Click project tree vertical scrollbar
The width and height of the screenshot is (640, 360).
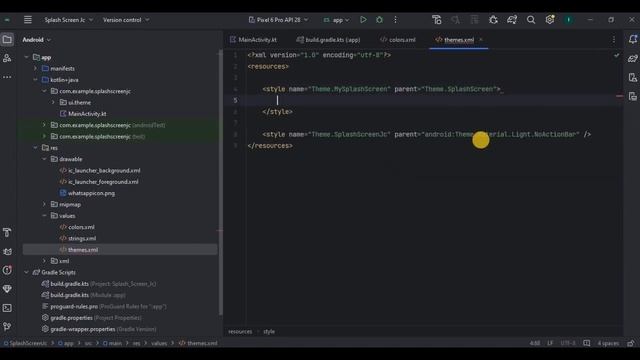click(220, 182)
